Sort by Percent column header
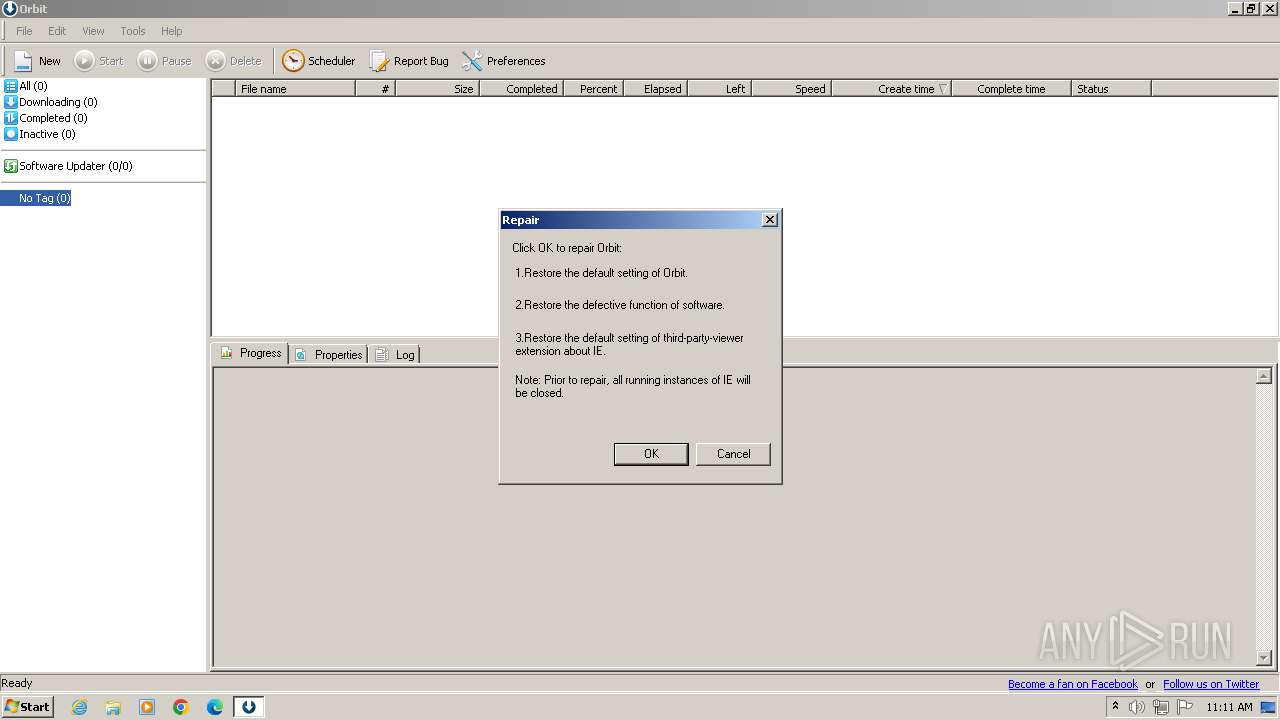The height and width of the screenshot is (720, 1280). [x=594, y=89]
